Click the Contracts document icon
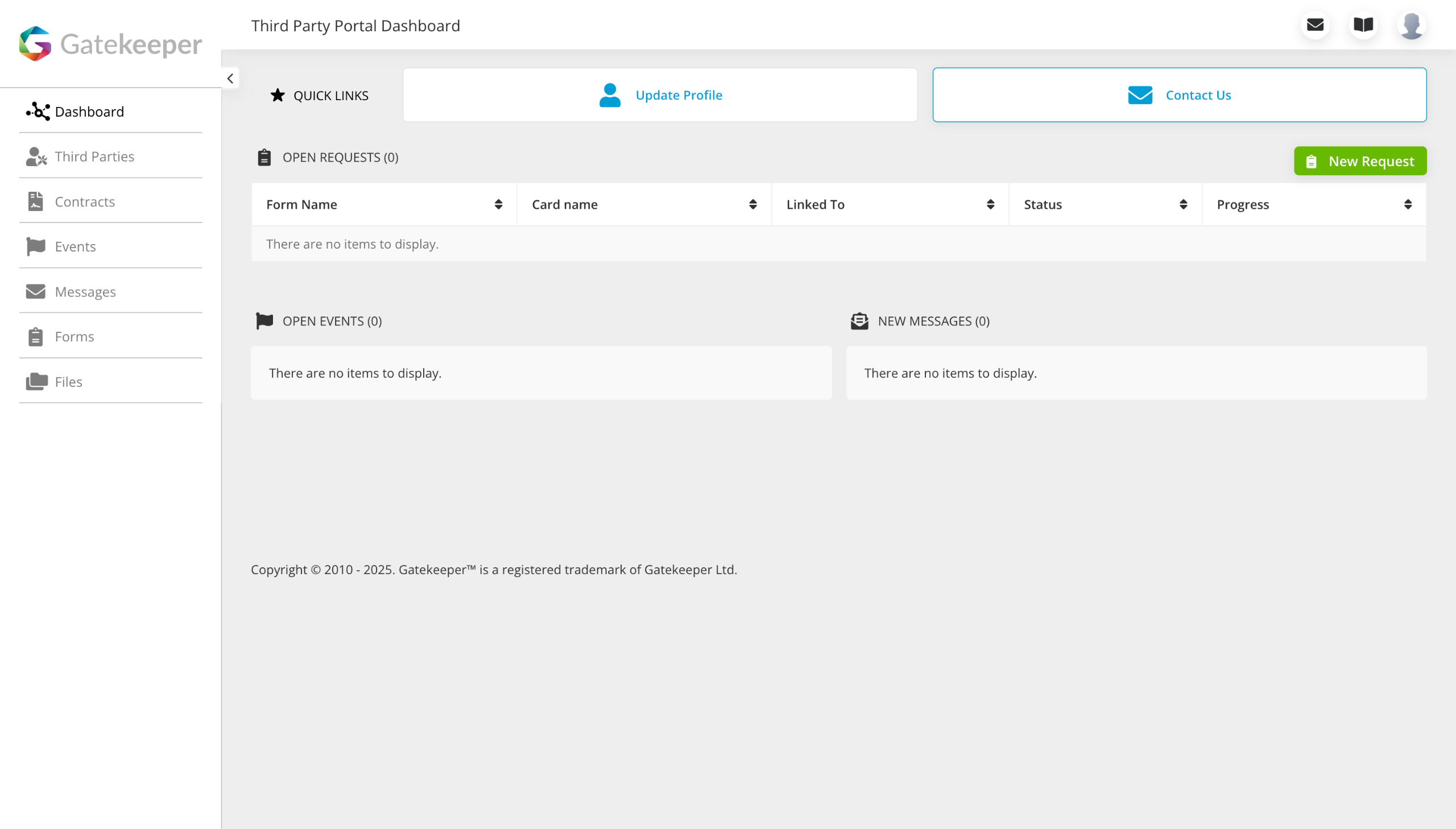 (x=35, y=201)
